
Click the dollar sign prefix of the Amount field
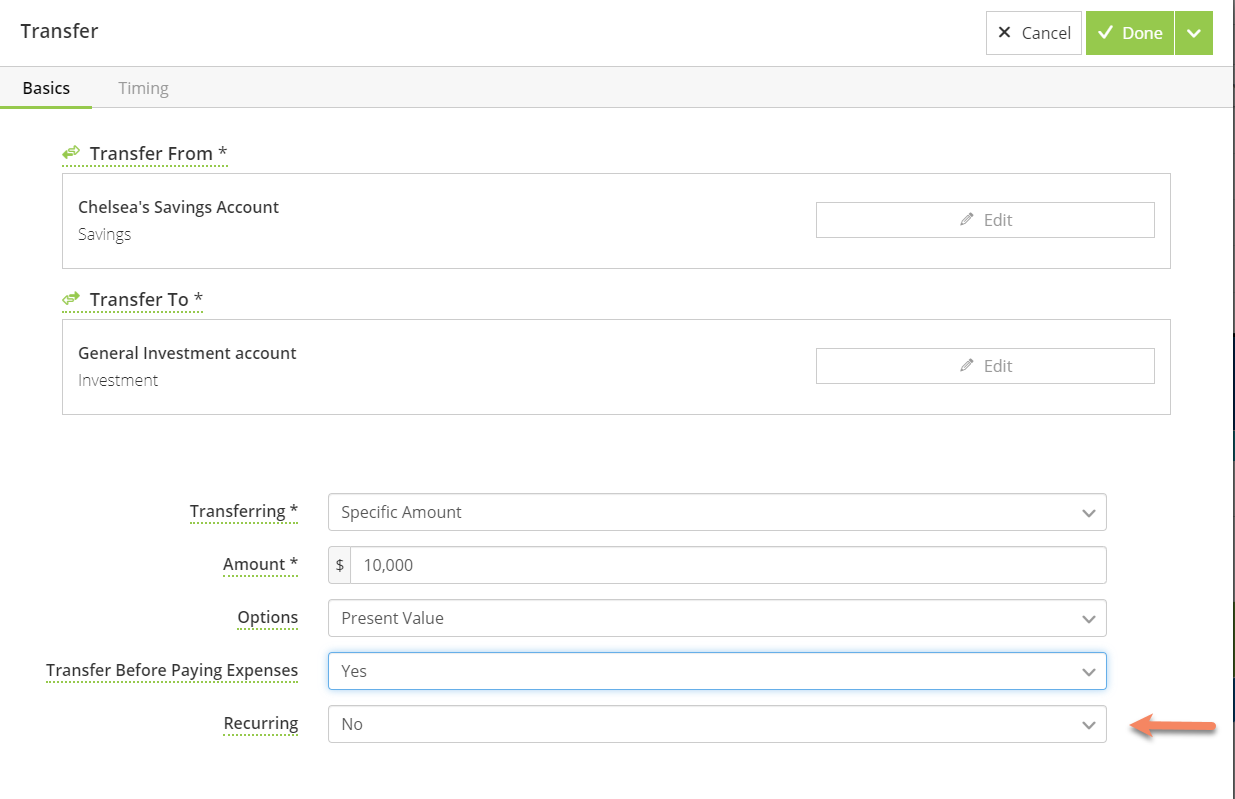click(339, 564)
